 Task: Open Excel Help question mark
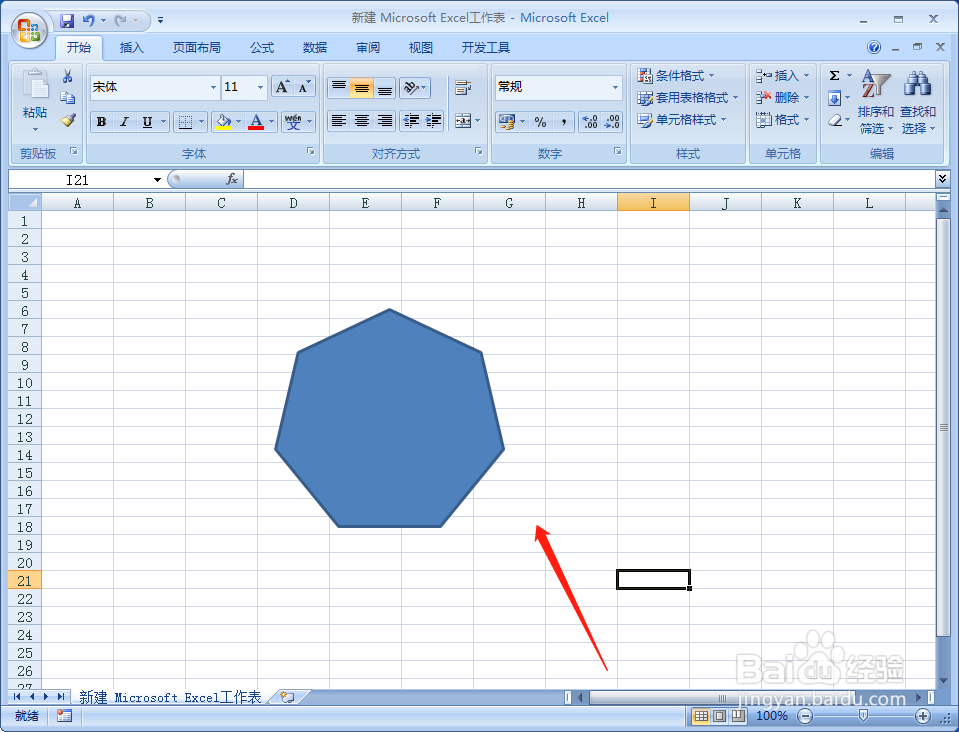tap(874, 47)
